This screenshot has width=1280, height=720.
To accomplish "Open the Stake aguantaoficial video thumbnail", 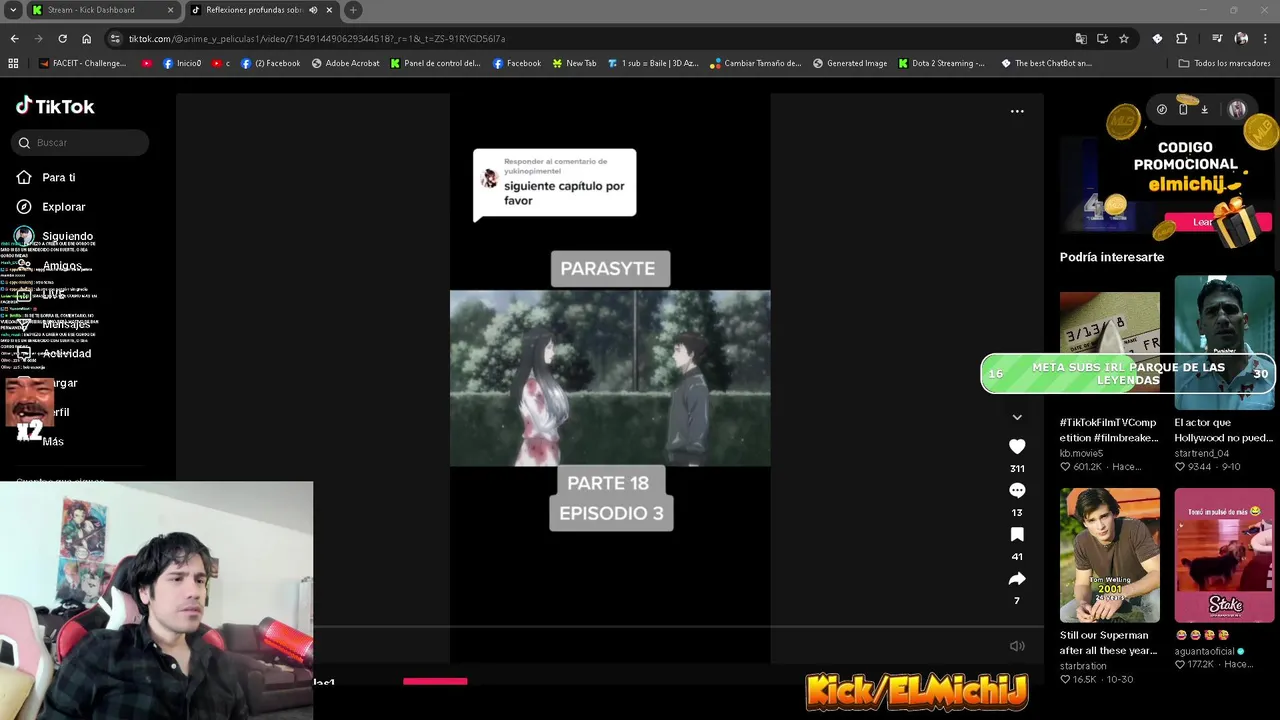I will click(1225, 555).
